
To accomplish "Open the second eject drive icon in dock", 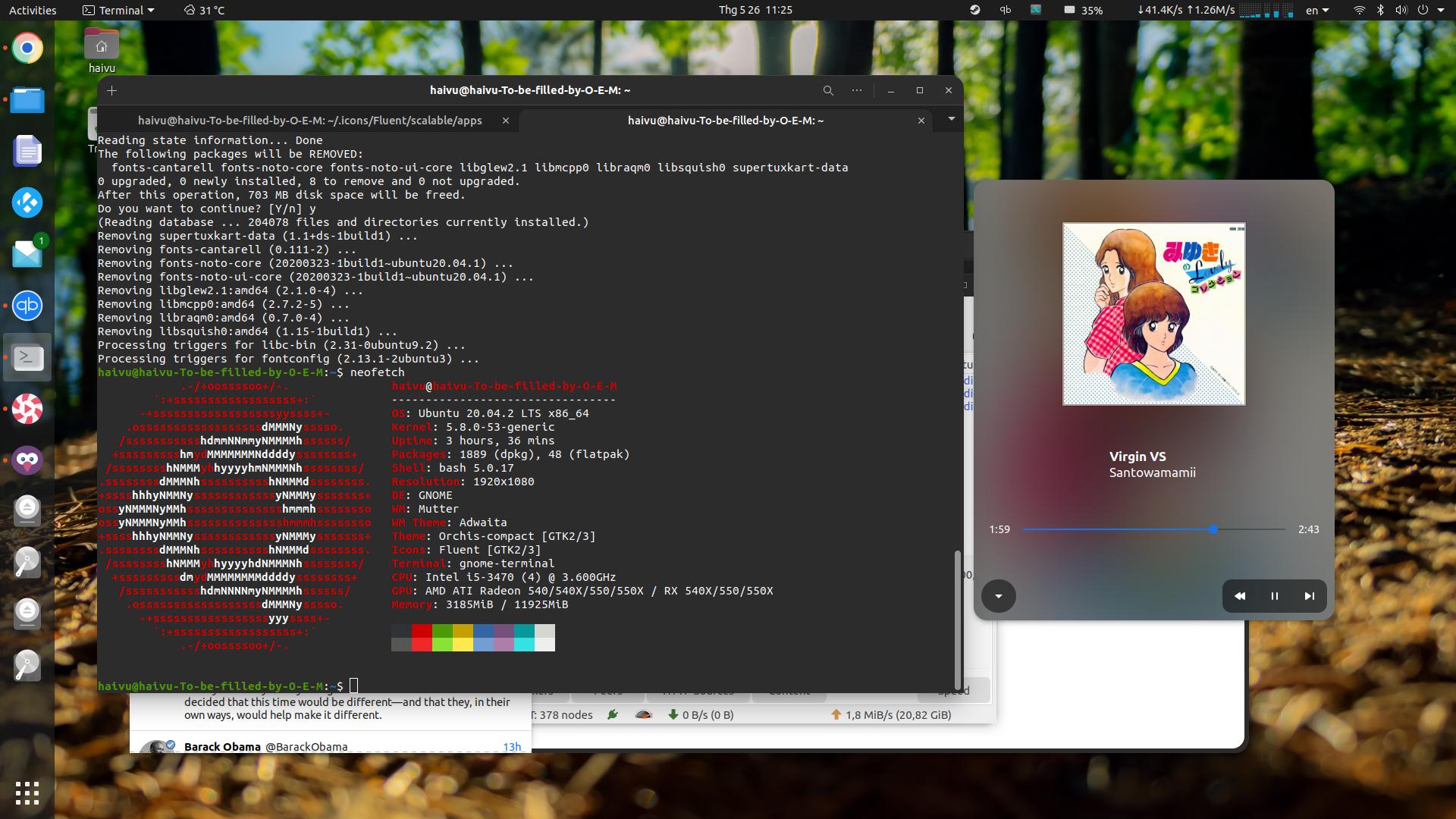I will pyautogui.click(x=27, y=614).
